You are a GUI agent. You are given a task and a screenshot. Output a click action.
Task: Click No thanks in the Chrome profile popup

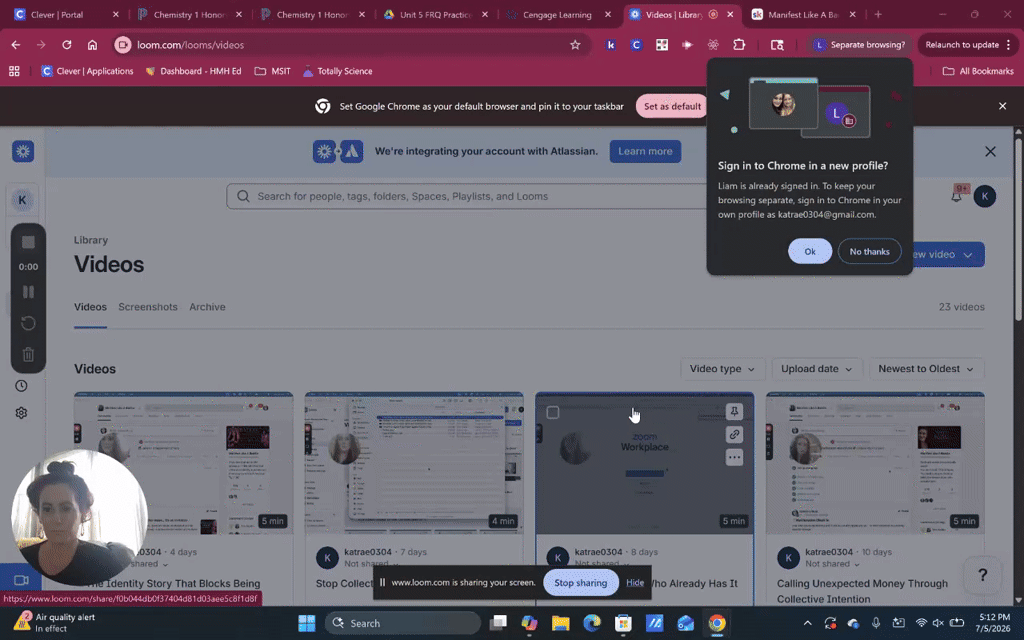click(869, 251)
